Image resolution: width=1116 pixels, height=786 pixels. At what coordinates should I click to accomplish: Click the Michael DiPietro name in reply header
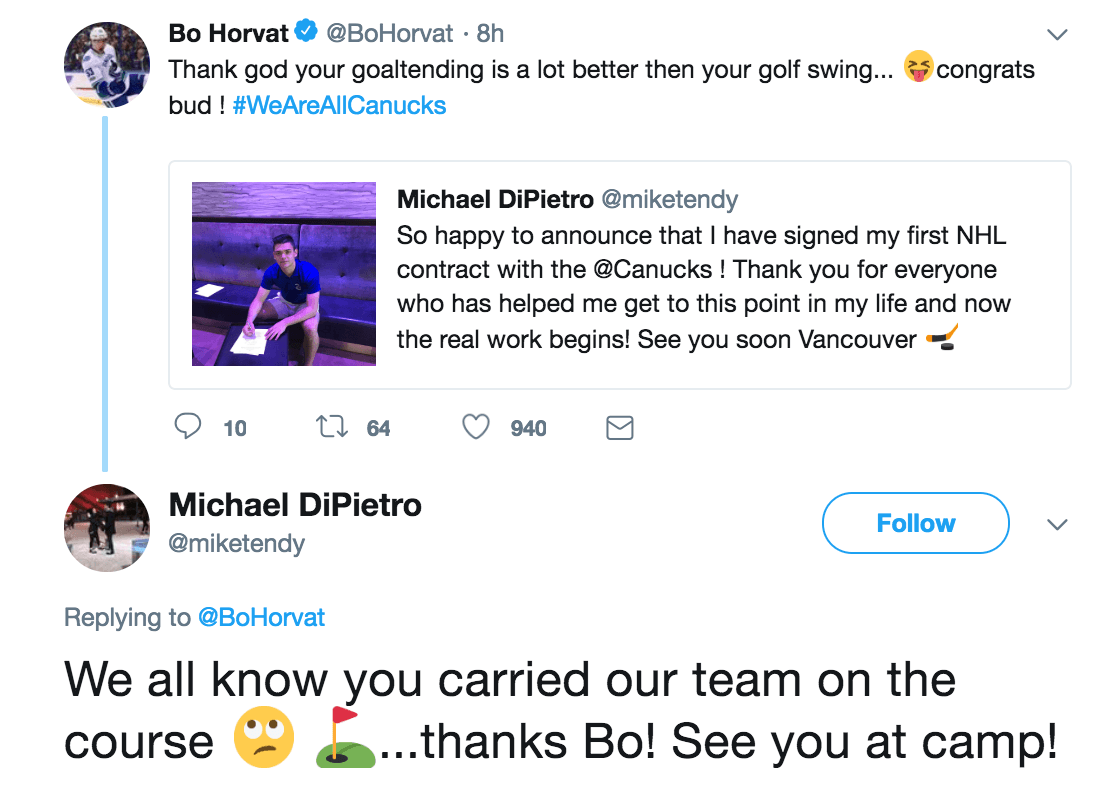tap(295, 505)
